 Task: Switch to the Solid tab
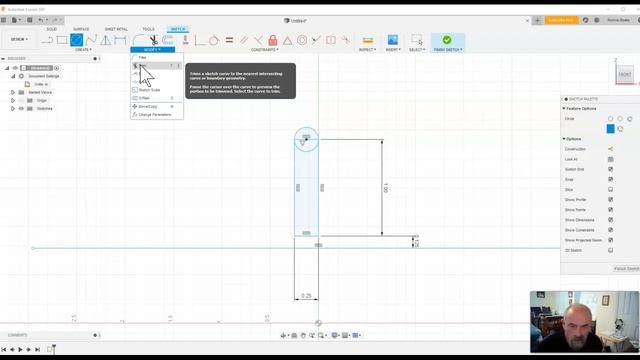click(x=52, y=29)
